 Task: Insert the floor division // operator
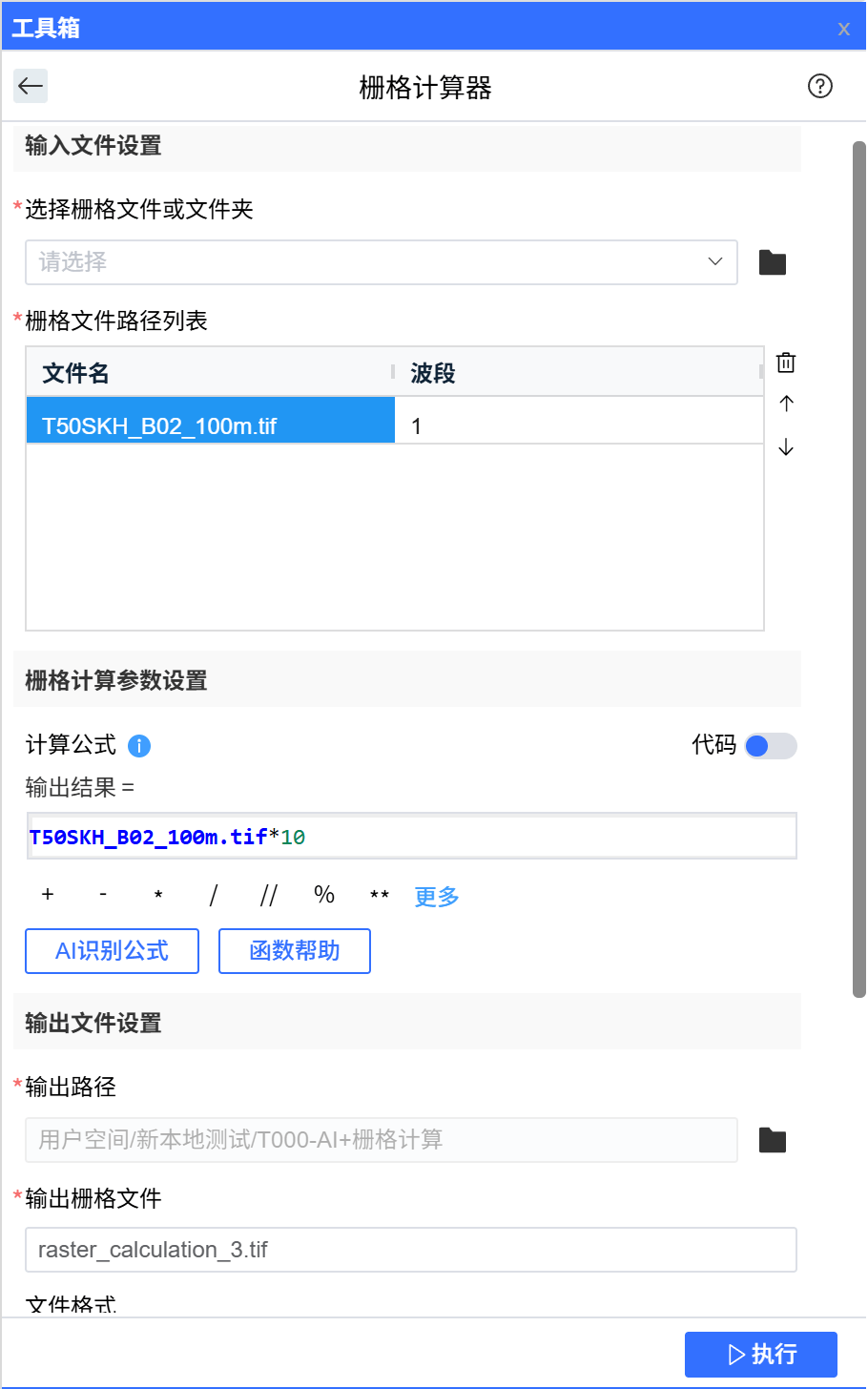coord(268,895)
